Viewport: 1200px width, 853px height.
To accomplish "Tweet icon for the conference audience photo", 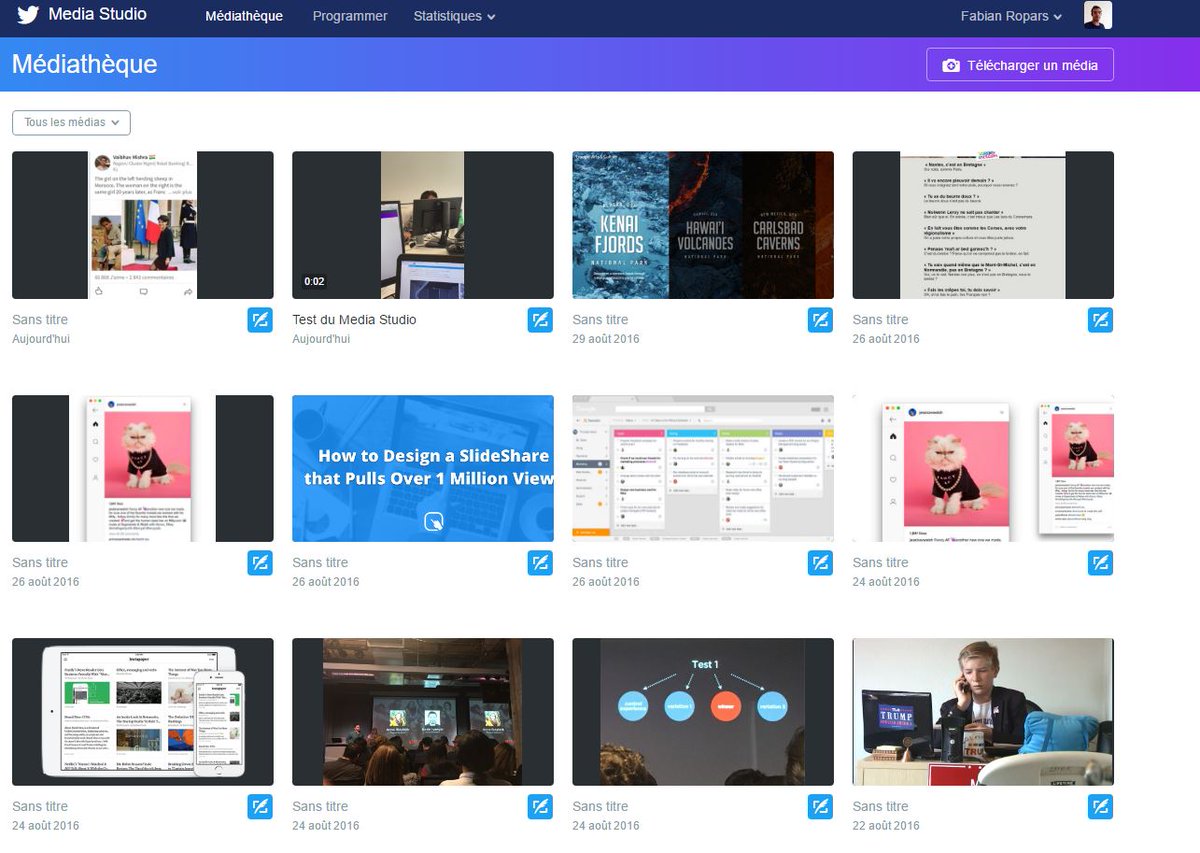I will pos(540,807).
